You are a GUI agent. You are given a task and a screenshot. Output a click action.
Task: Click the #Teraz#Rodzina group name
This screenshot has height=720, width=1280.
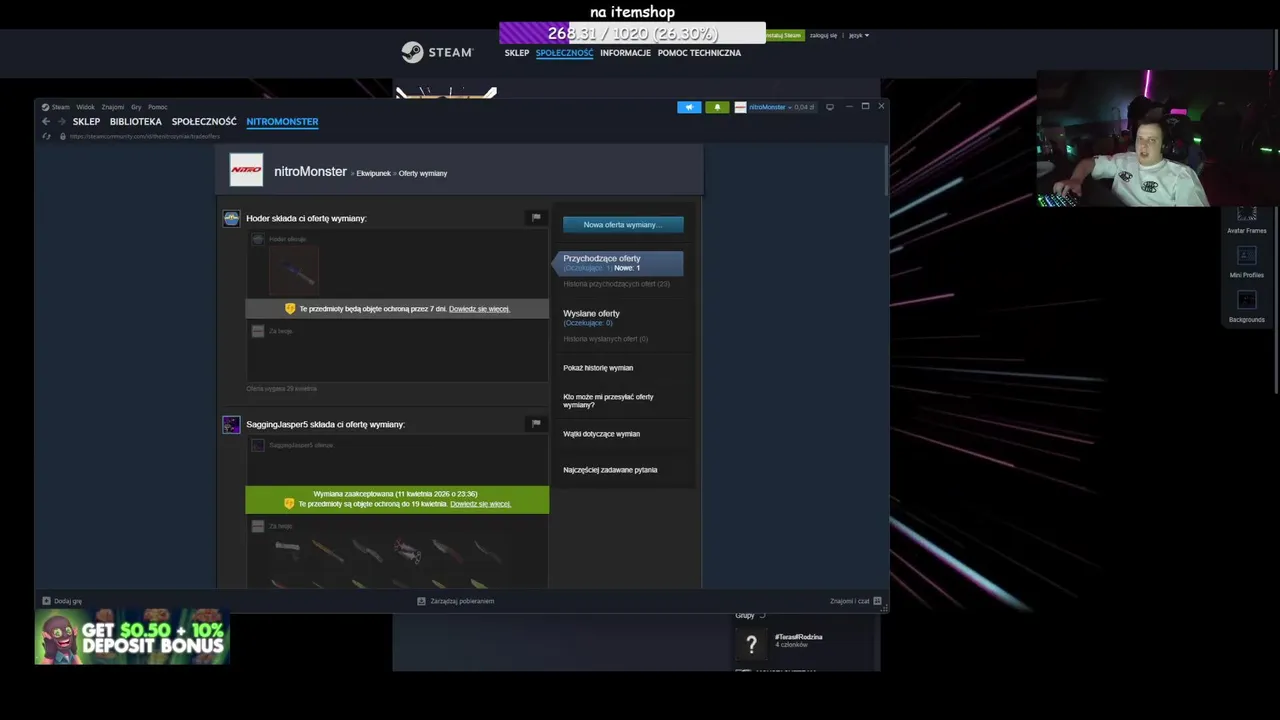click(798, 637)
